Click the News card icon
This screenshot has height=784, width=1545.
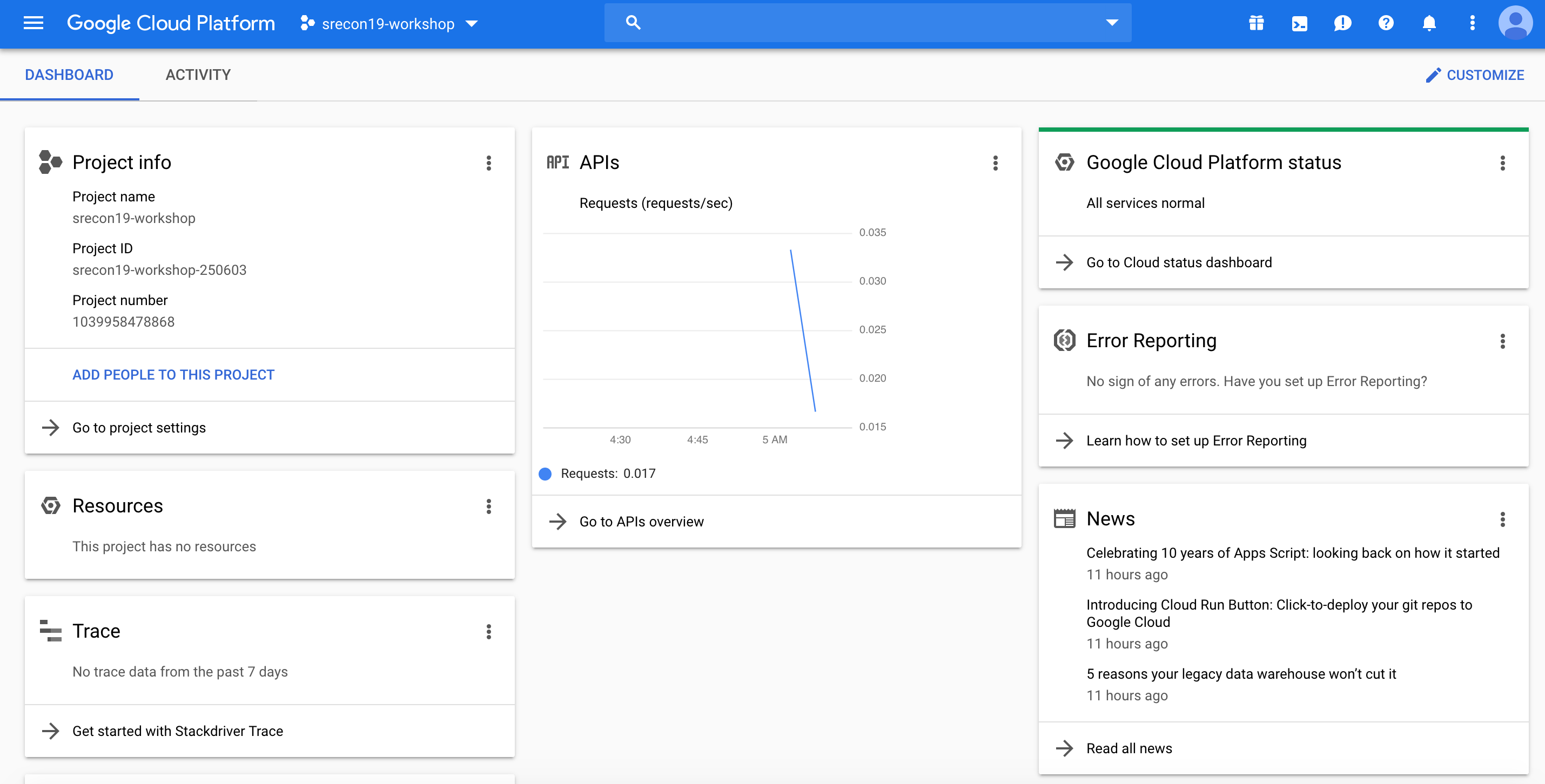pyautogui.click(x=1065, y=518)
